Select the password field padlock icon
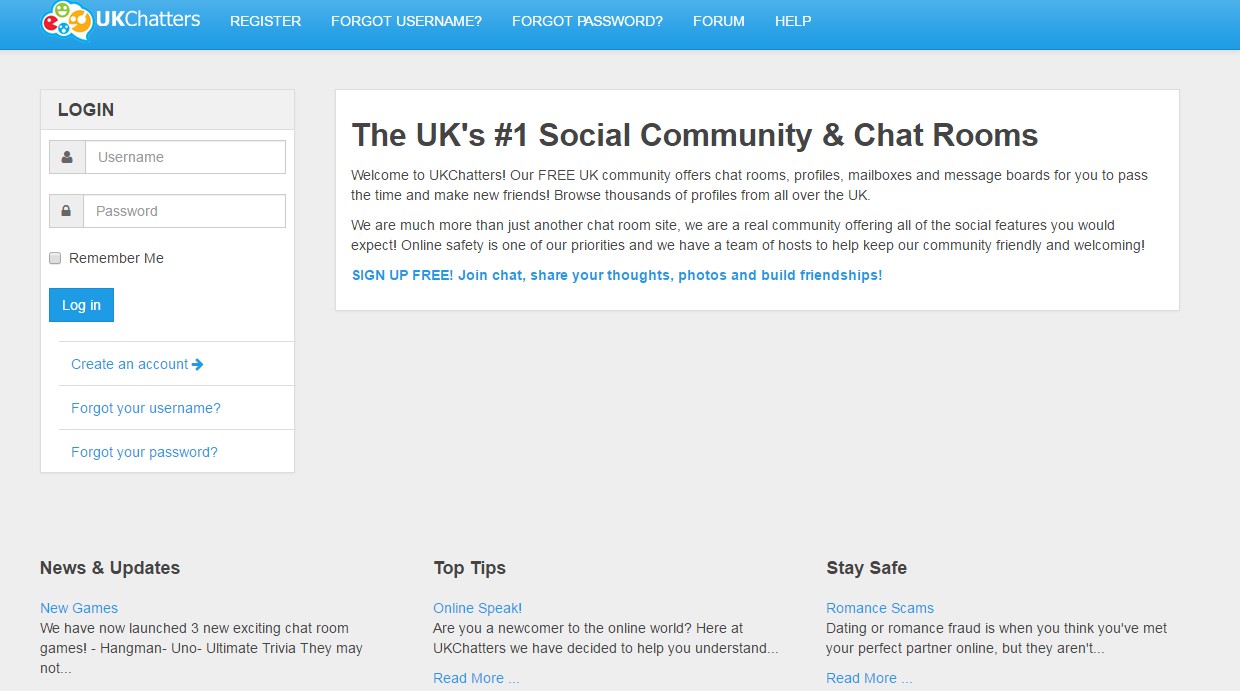This screenshot has width=1240, height=691. 66,210
